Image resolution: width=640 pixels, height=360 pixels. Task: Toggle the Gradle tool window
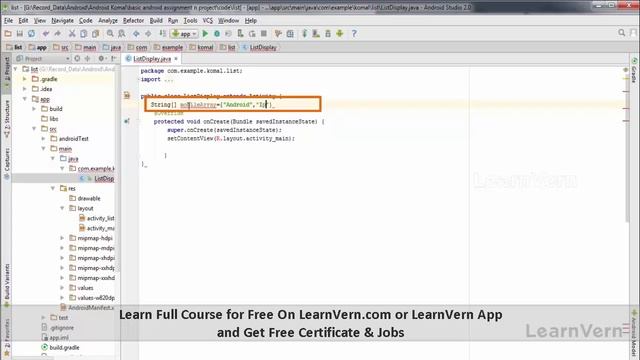point(634,71)
